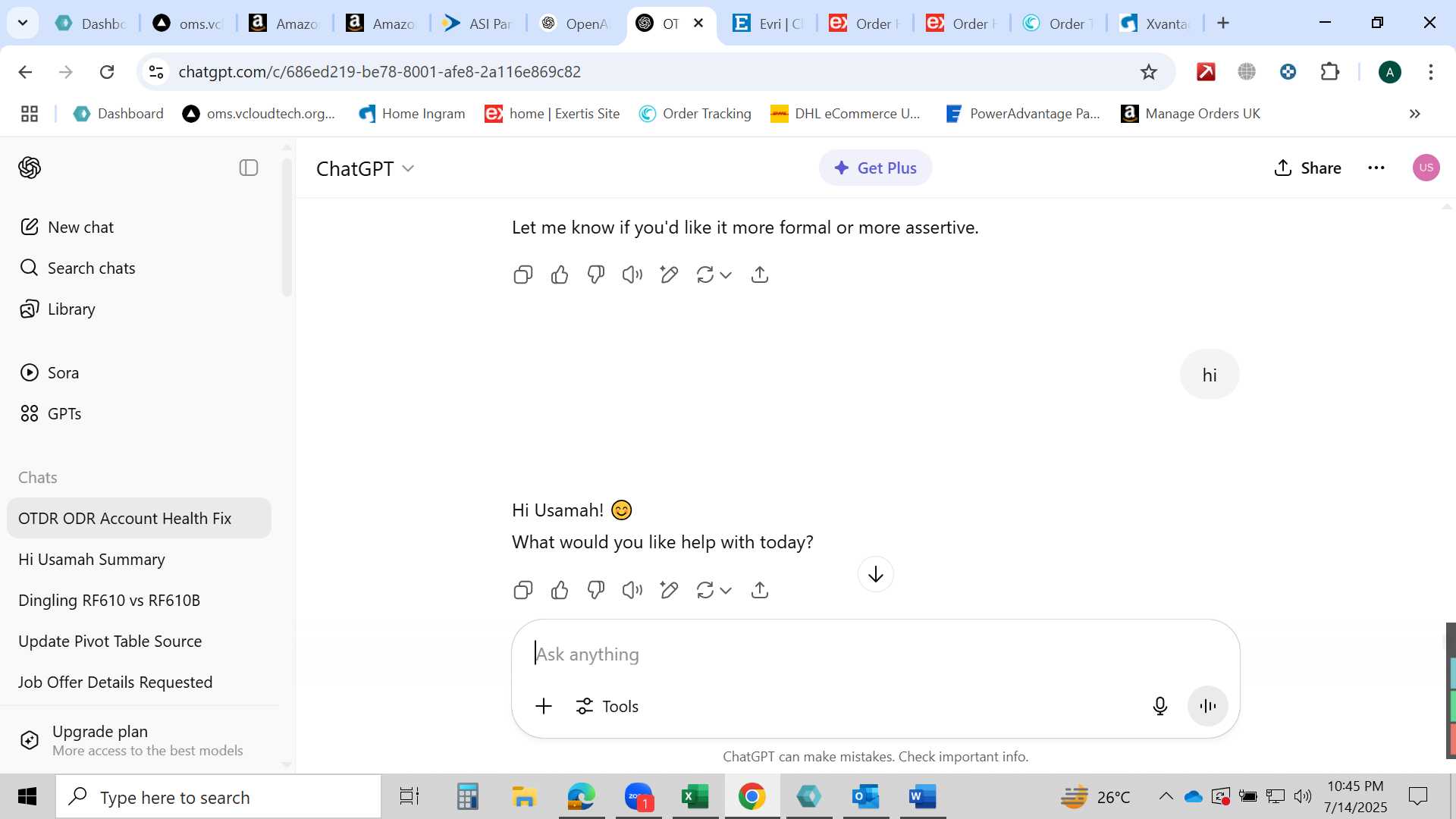
Task: Switch to the Dashboard browser tab
Action: [x=91, y=24]
